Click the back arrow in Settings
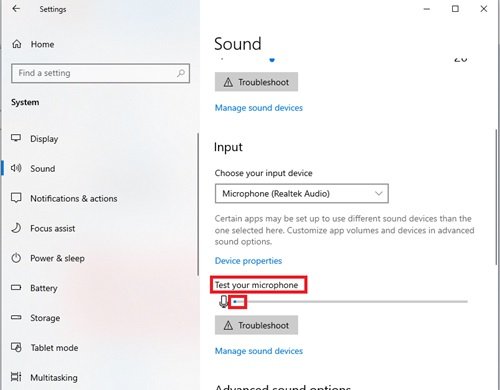This screenshot has height=390, width=500. [16, 9]
